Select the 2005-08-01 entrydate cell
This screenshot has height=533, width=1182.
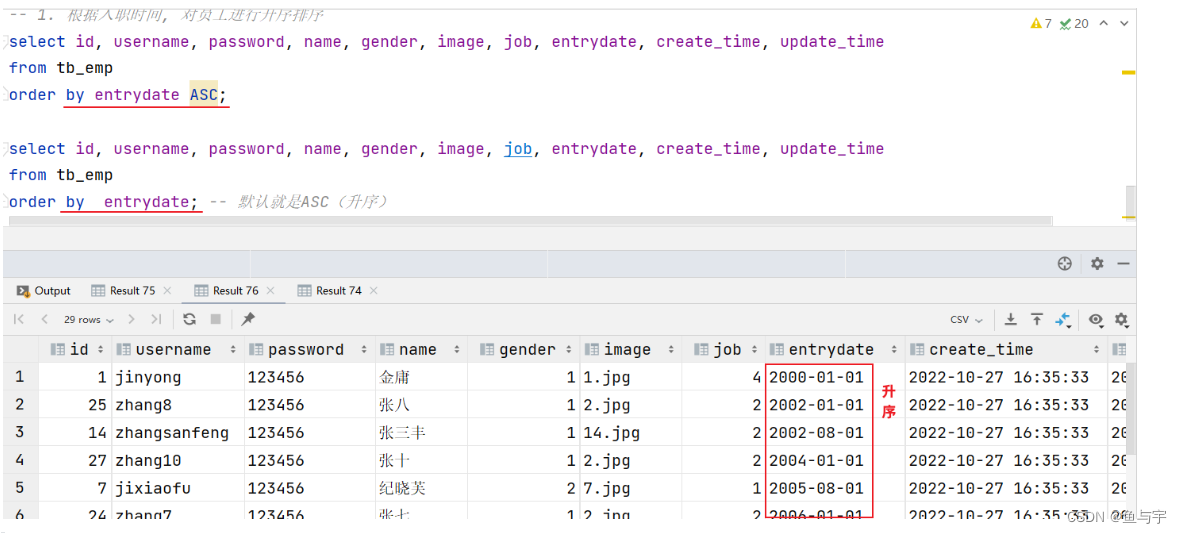point(835,489)
